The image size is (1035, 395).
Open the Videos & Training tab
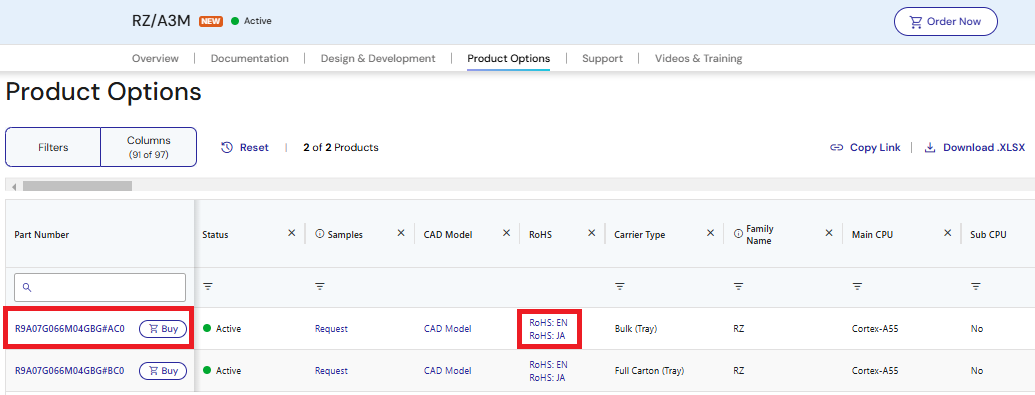698,58
